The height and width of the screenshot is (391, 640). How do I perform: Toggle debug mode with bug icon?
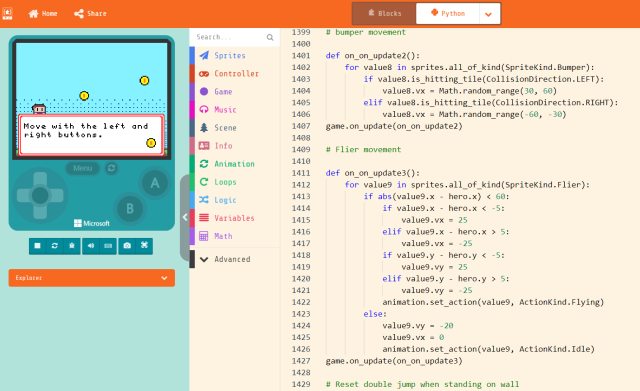coord(72,246)
